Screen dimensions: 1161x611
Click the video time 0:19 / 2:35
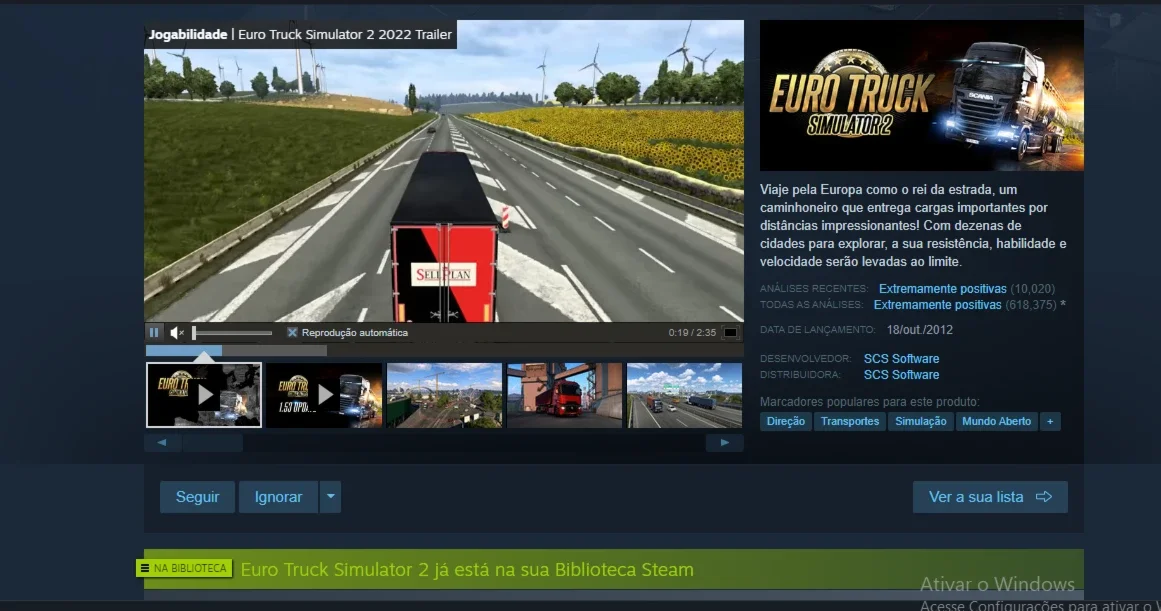click(692, 333)
